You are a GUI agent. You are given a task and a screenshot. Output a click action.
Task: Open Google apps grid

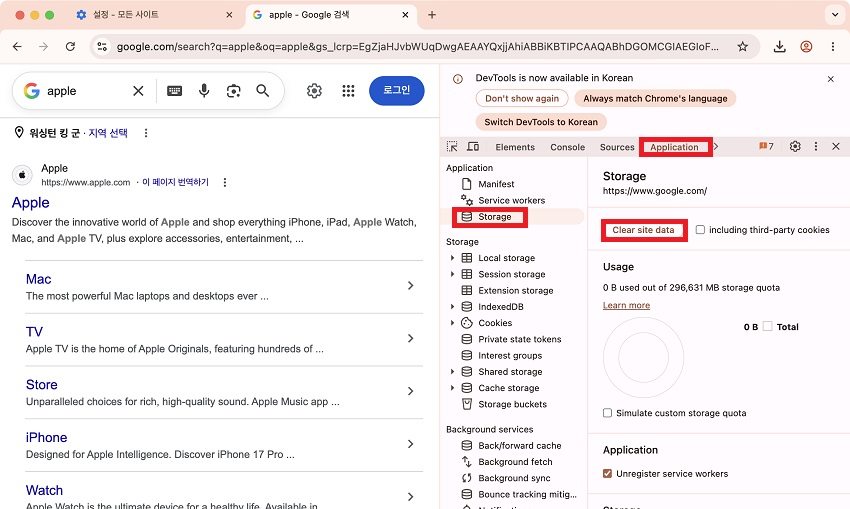click(348, 91)
